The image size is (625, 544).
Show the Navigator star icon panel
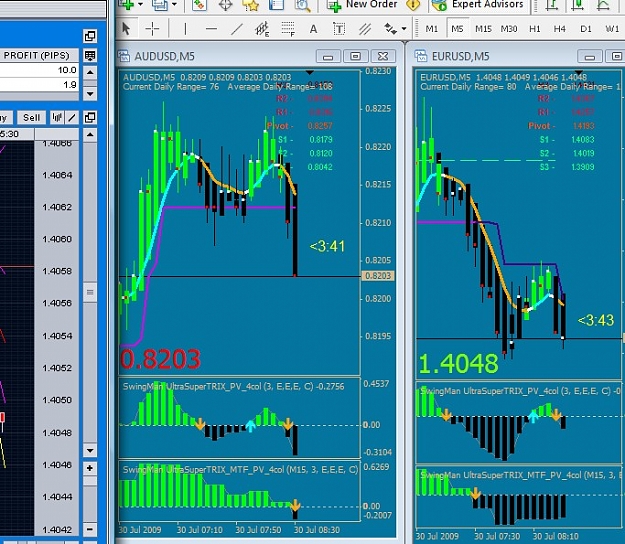[251, 5]
